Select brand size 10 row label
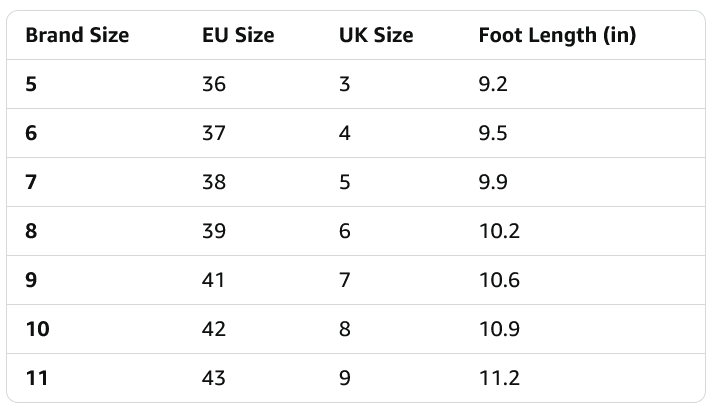 37,329
